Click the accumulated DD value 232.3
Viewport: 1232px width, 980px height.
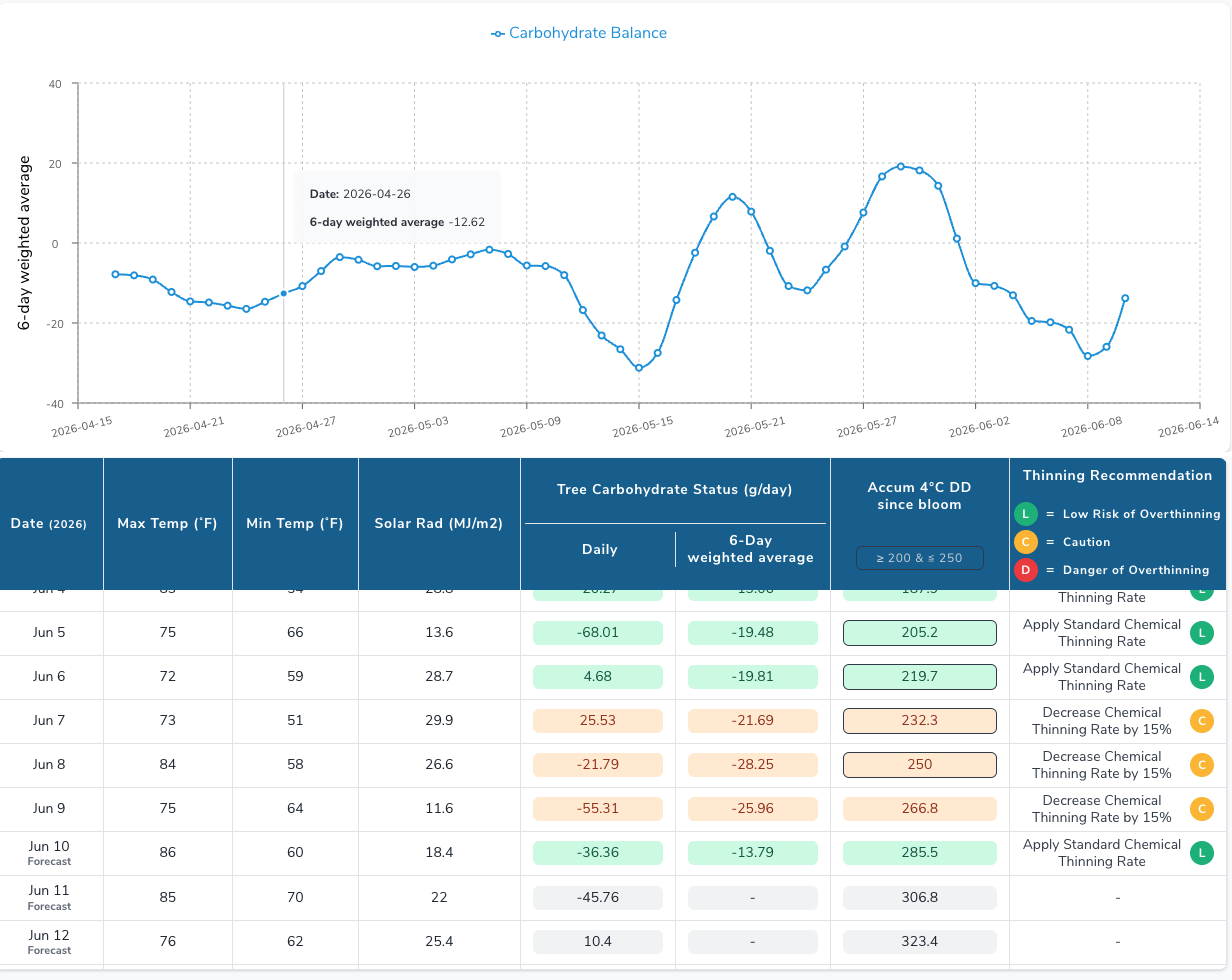tap(920, 721)
